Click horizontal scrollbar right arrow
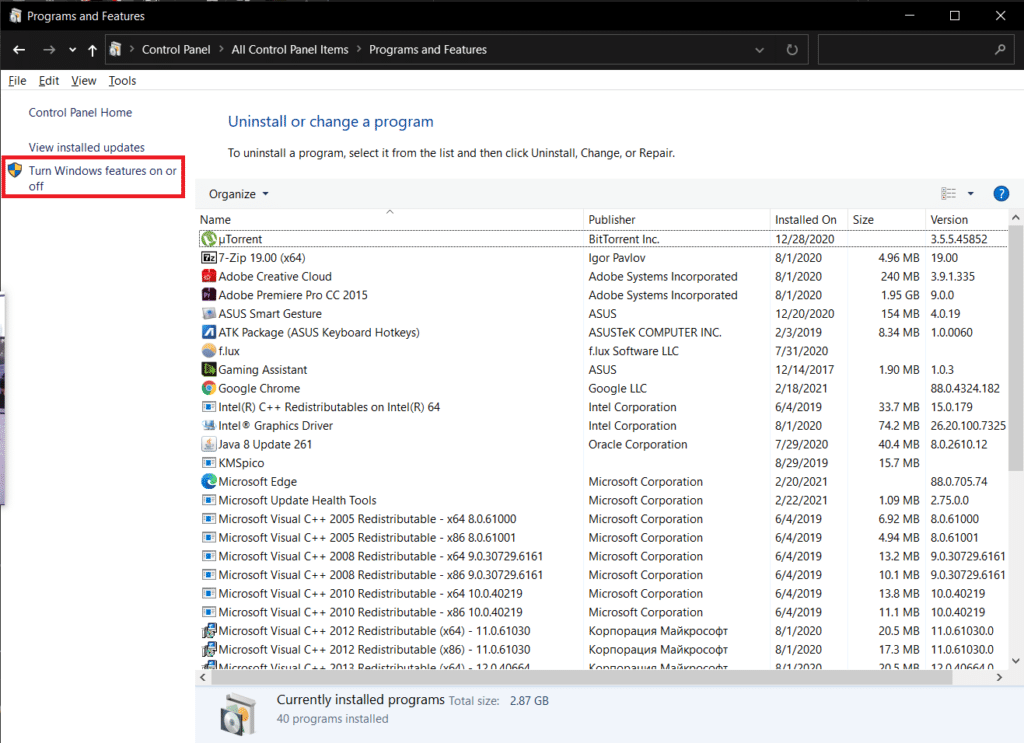The image size is (1024, 743). [x=999, y=678]
